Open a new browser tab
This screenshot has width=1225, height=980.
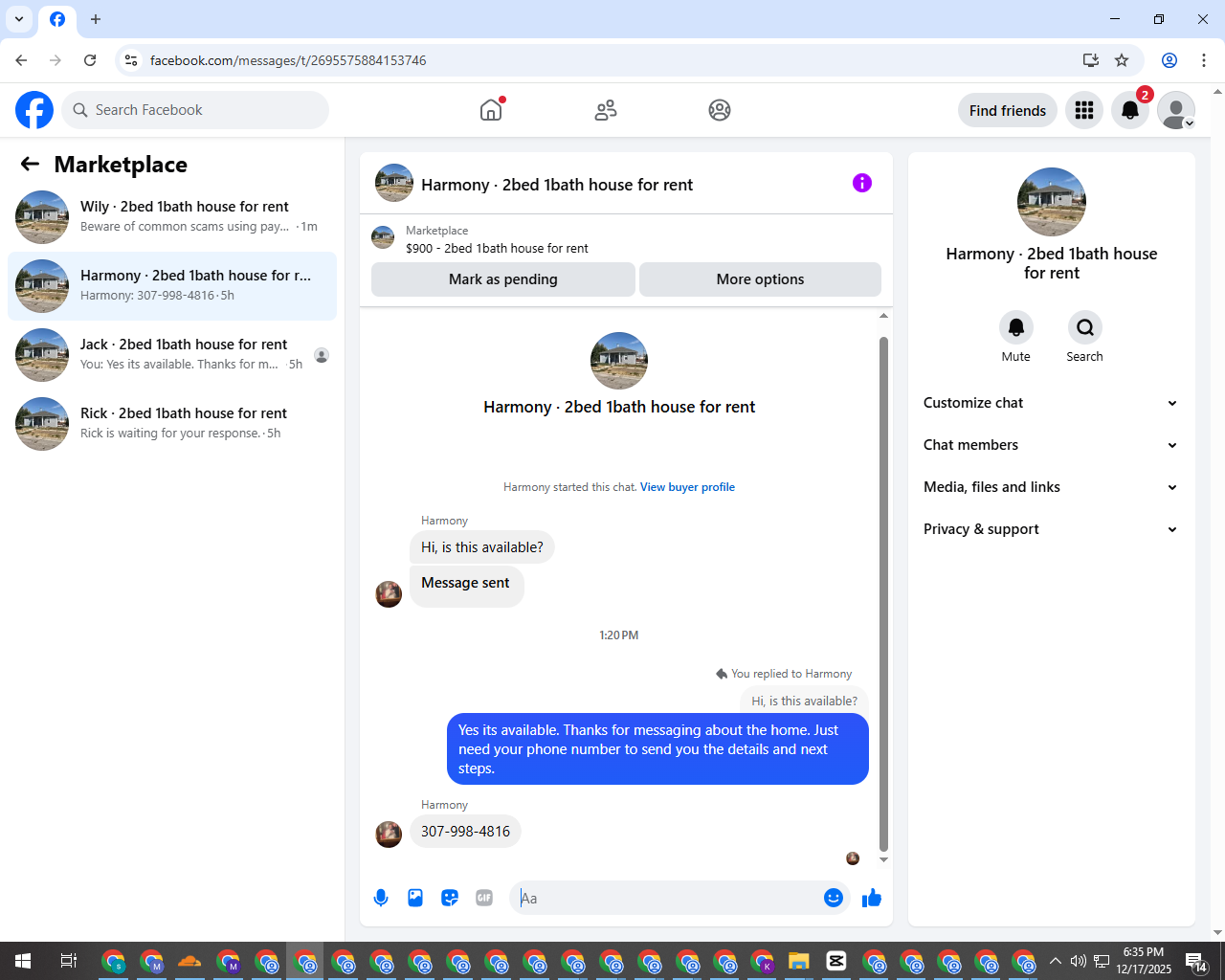pyautogui.click(x=96, y=19)
